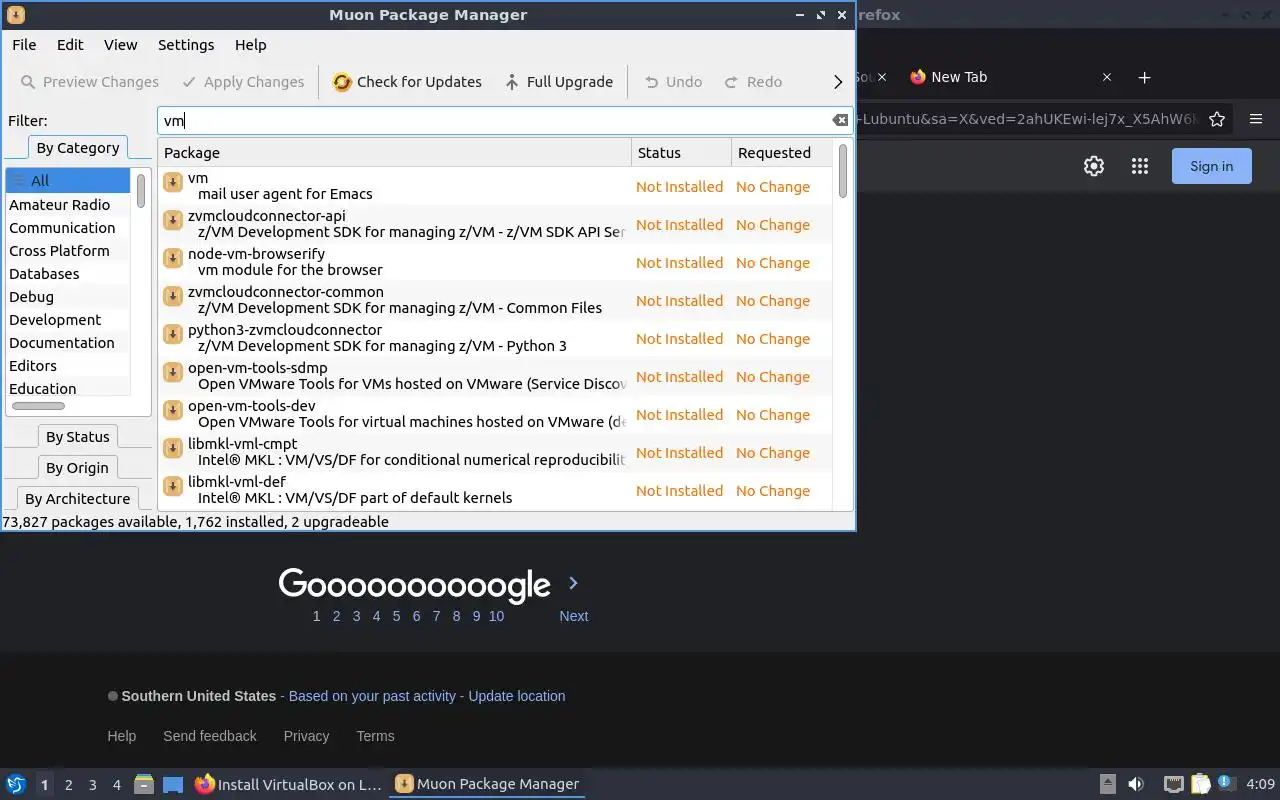The height and width of the screenshot is (800, 1280).
Task: Click the Check for Updates refresh icon
Action: tap(342, 82)
